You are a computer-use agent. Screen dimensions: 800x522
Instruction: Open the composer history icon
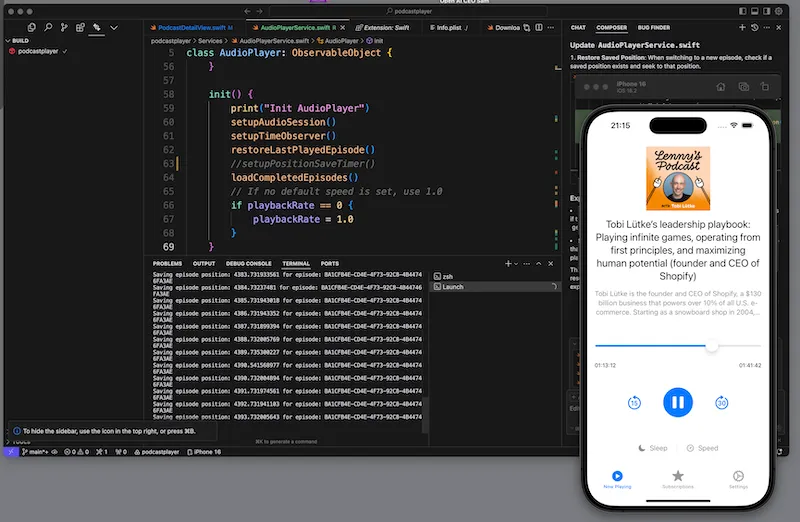click(x=755, y=28)
